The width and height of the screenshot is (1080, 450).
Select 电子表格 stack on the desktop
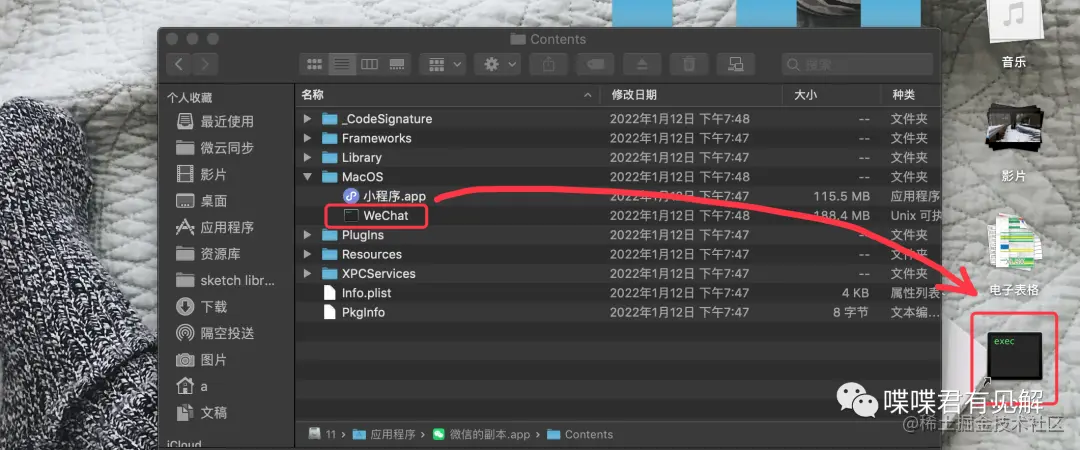[x=1013, y=256]
